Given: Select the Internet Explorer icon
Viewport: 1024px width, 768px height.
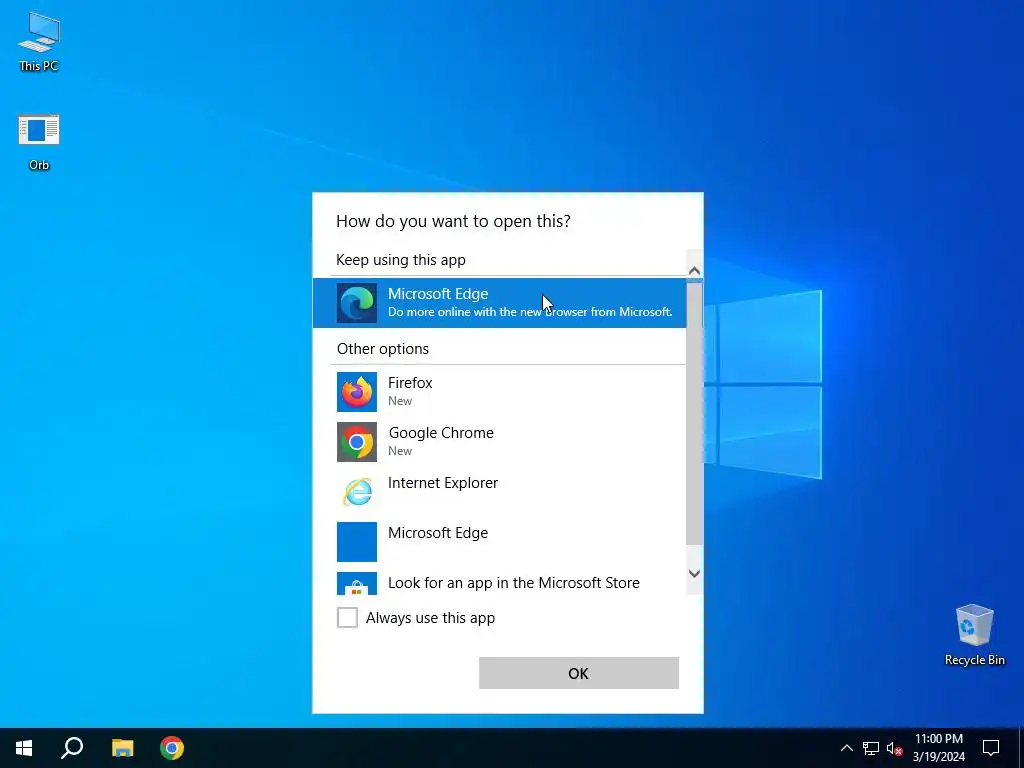Looking at the screenshot, I should (357, 492).
